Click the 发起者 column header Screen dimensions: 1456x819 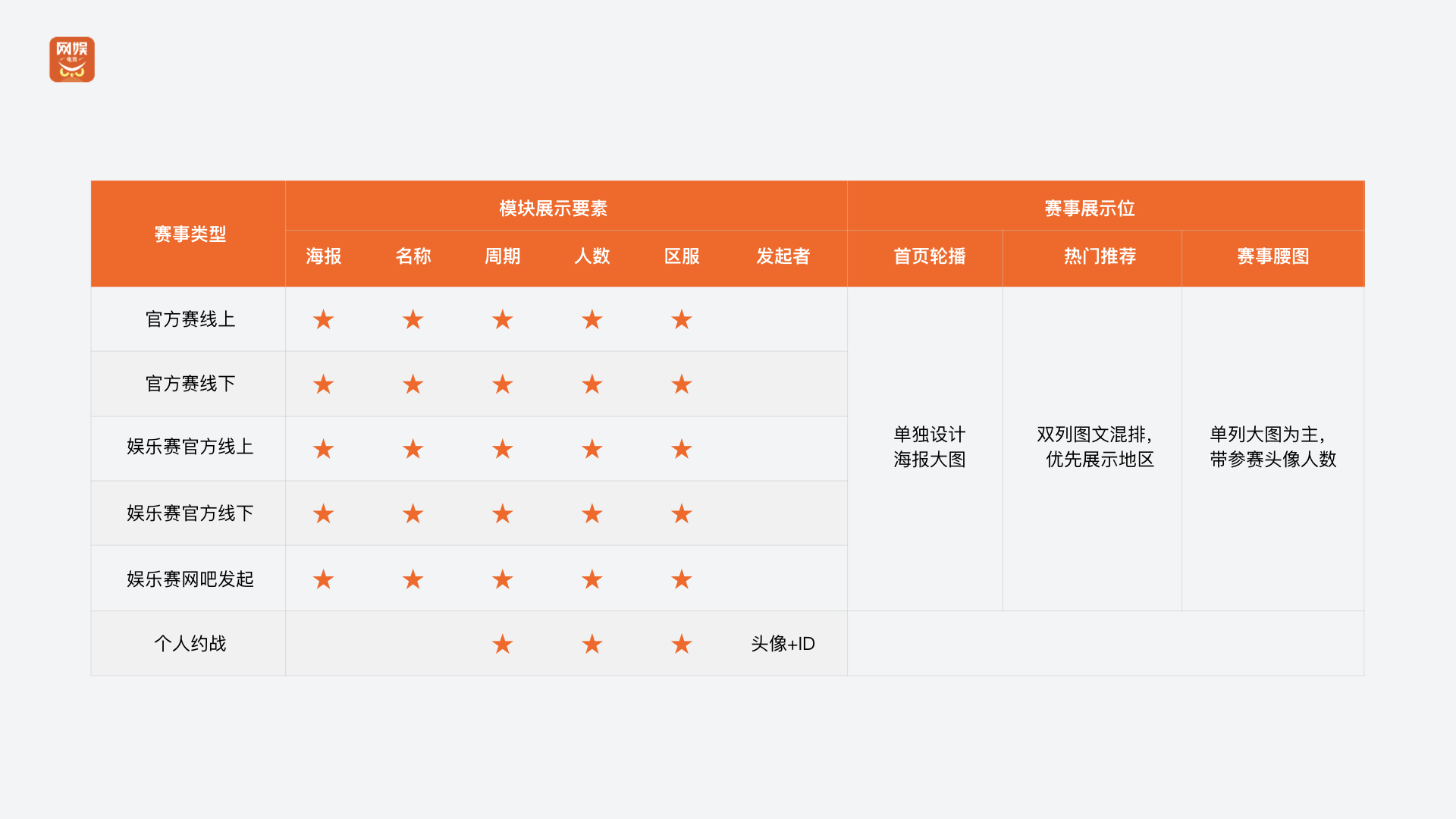783,256
